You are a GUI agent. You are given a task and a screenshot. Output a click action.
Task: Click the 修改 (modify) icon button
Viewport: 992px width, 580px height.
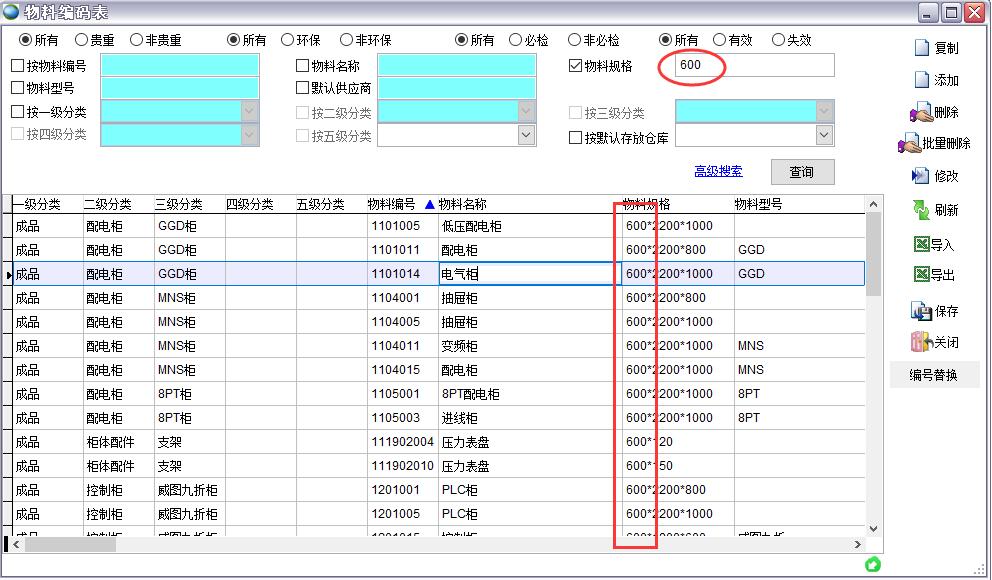tap(921, 176)
